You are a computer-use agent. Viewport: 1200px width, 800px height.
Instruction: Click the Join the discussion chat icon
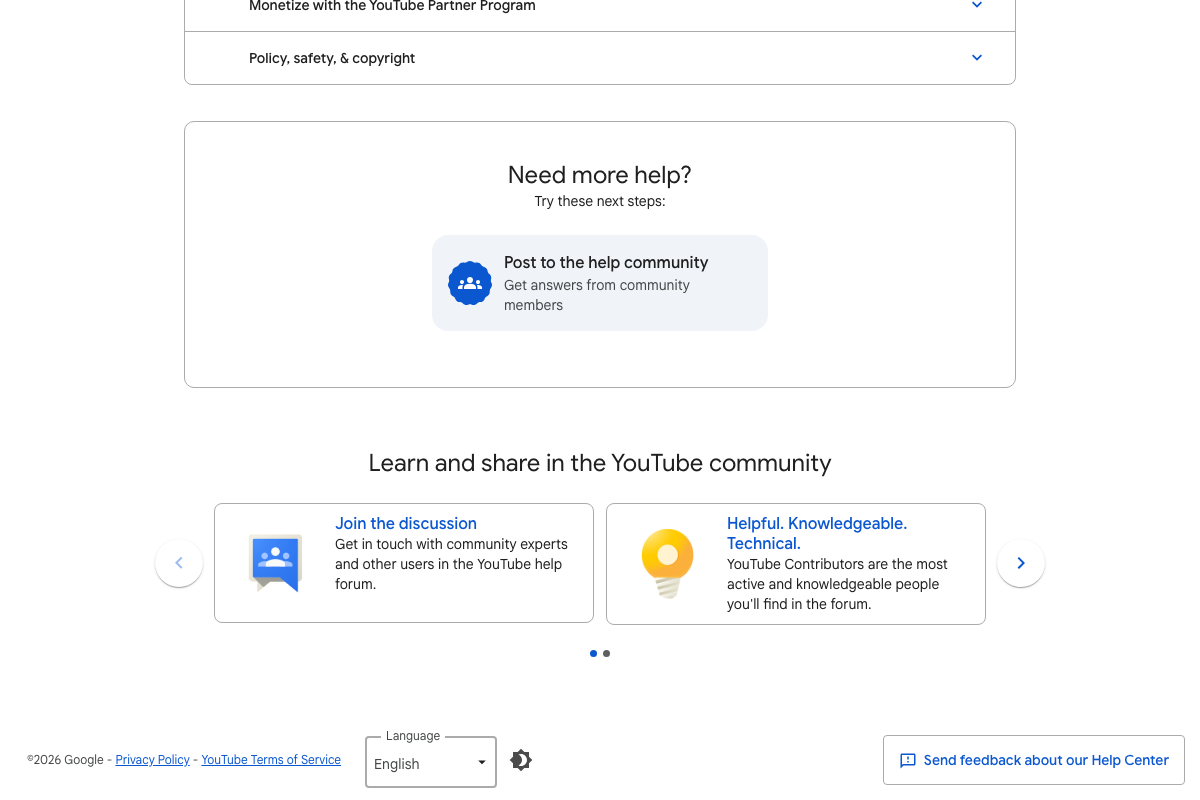click(276, 563)
